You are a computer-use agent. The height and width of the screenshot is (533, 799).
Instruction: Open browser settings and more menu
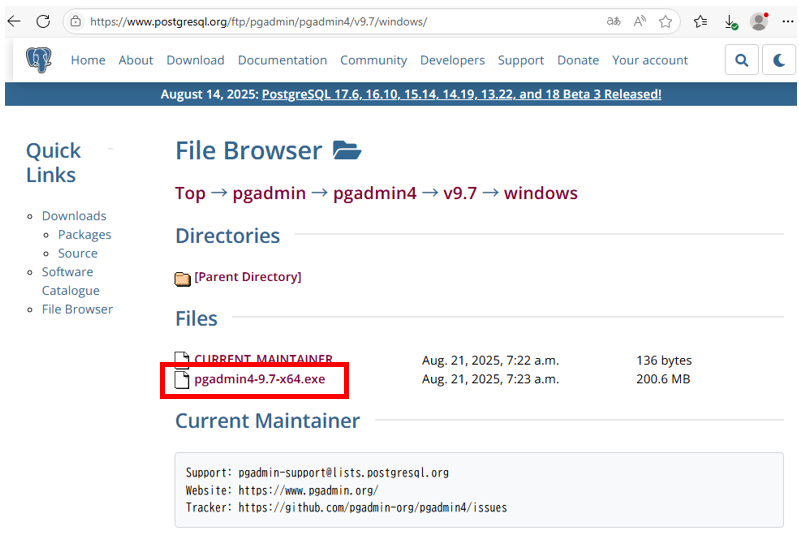tap(788, 21)
